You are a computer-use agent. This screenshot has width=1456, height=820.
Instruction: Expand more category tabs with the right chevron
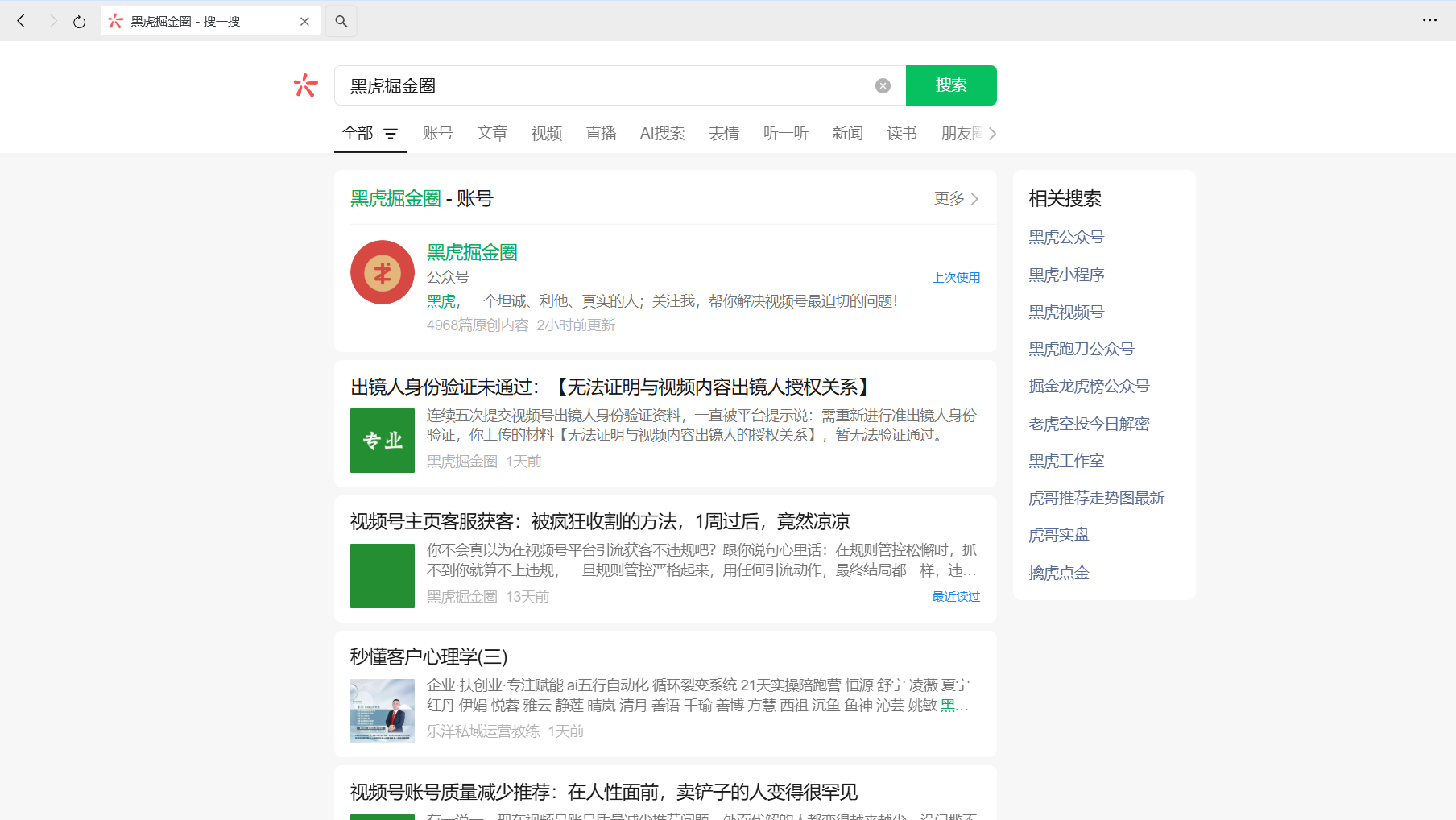coord(992,134)
